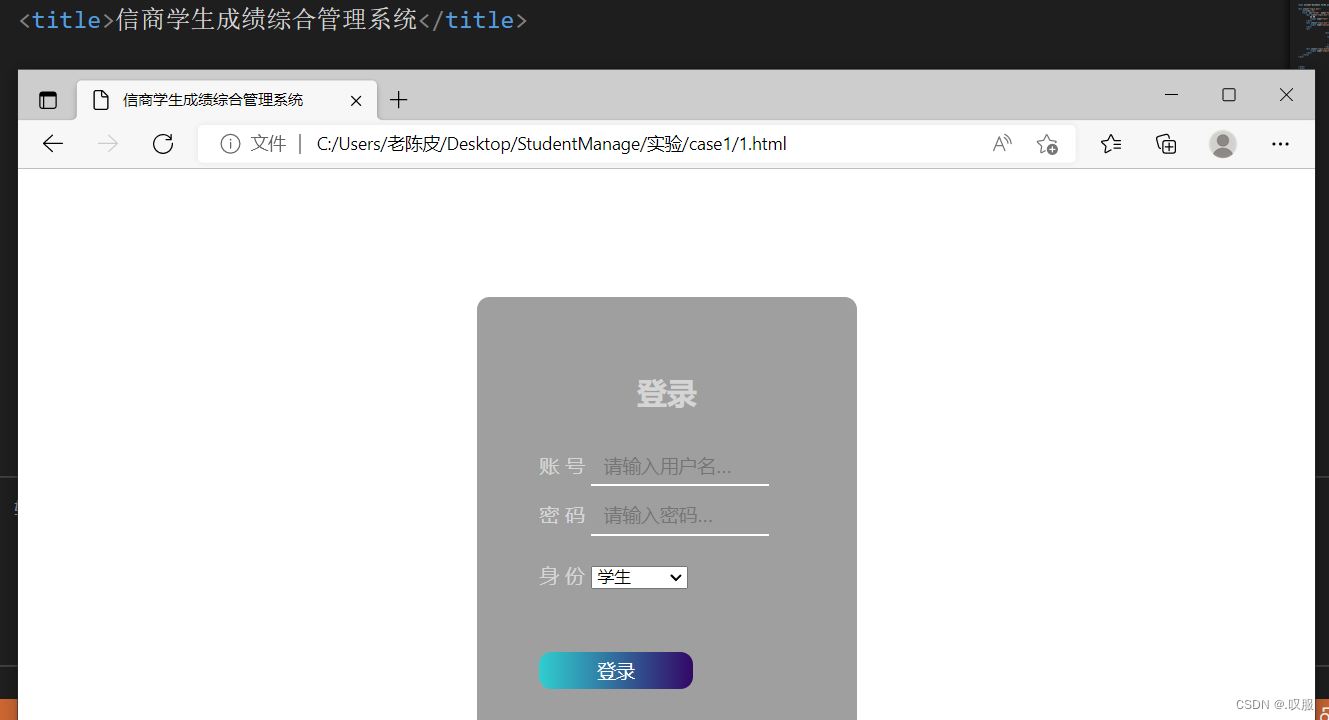Open the vertical tabs panel icon
The width and height of the screenshot is (1329, 720).
point(48,100)
